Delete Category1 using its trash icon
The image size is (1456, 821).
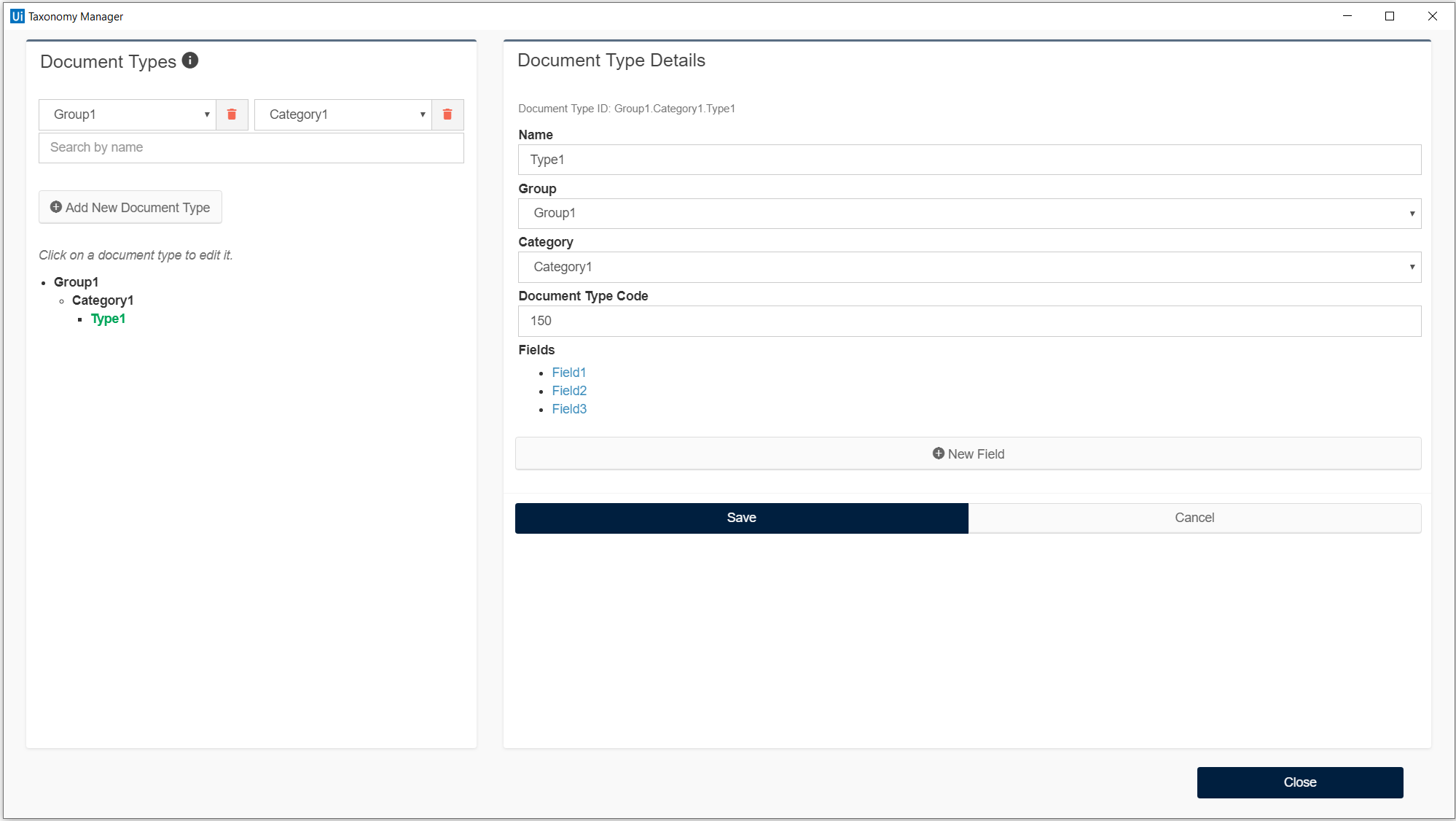coord(447,114)
